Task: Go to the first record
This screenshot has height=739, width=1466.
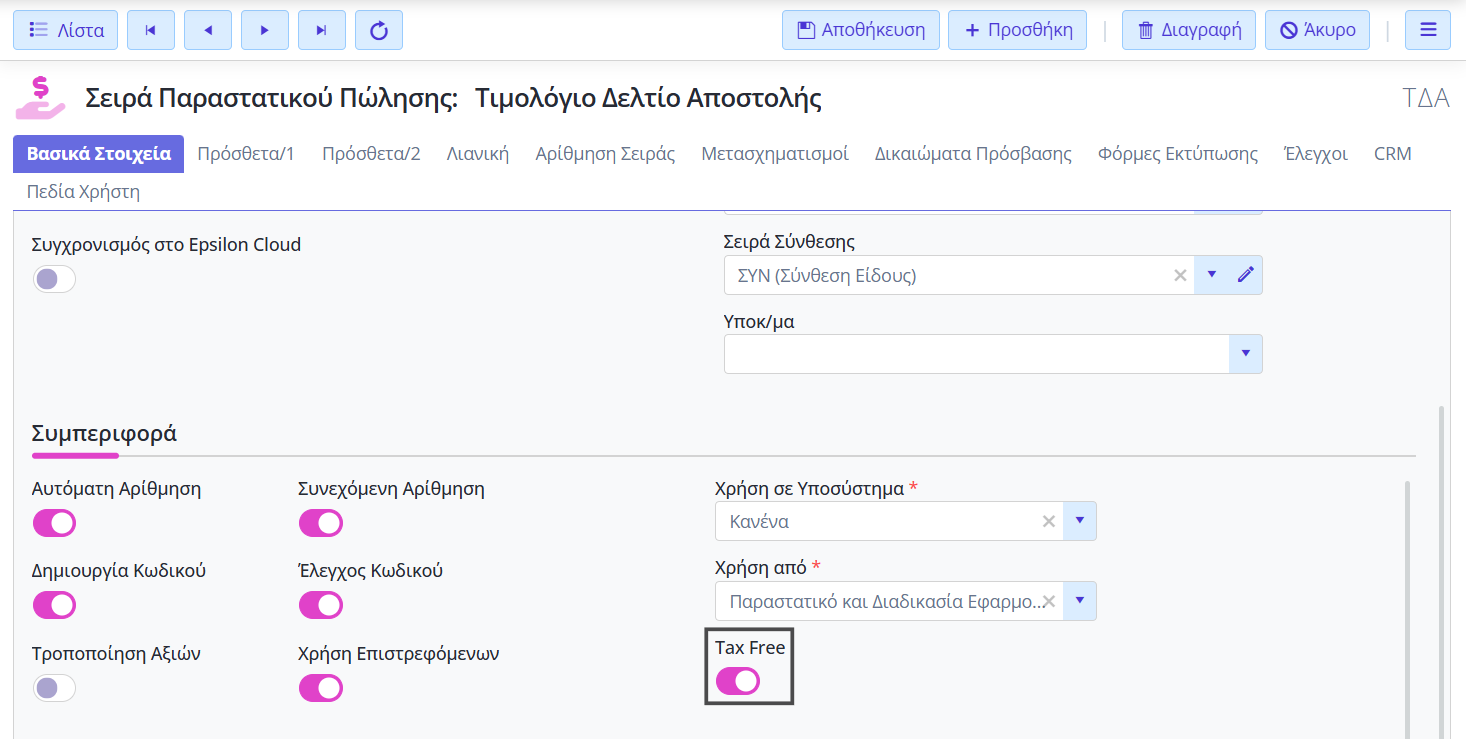Action: pyautogui.click(x=150, y=30)
